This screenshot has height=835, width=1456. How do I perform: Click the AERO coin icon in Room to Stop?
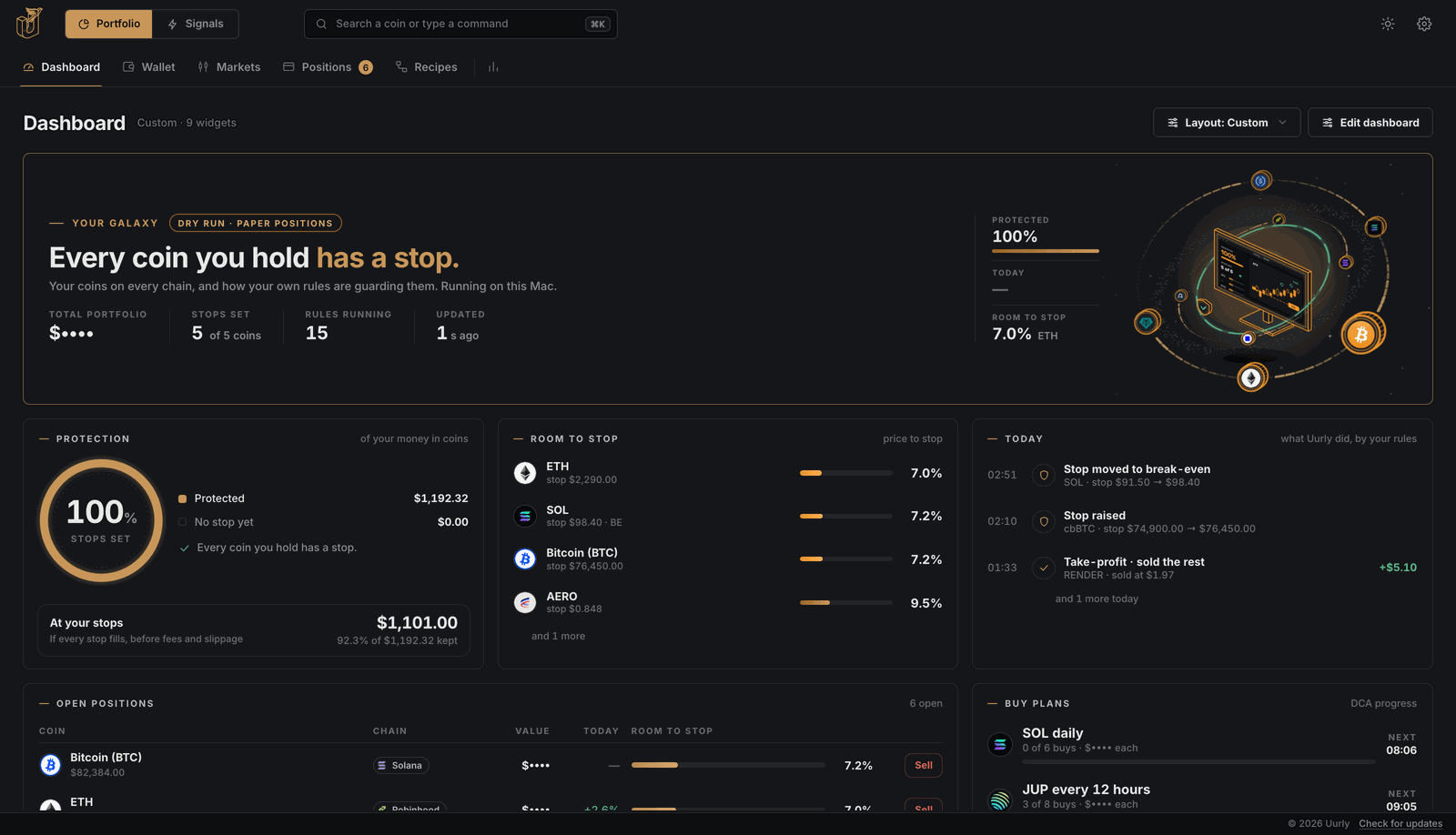[525, 602]
